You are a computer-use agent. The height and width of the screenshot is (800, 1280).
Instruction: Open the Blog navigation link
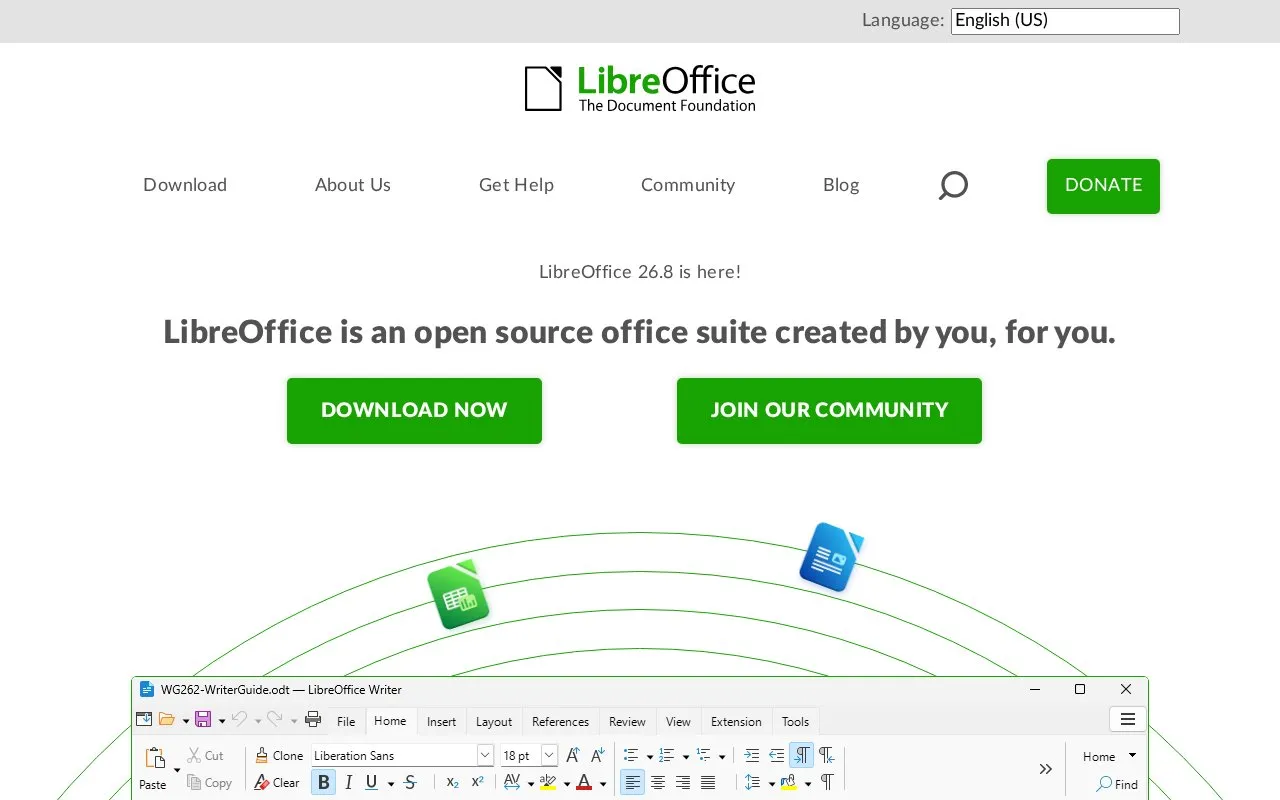click(x=841, y=185)
